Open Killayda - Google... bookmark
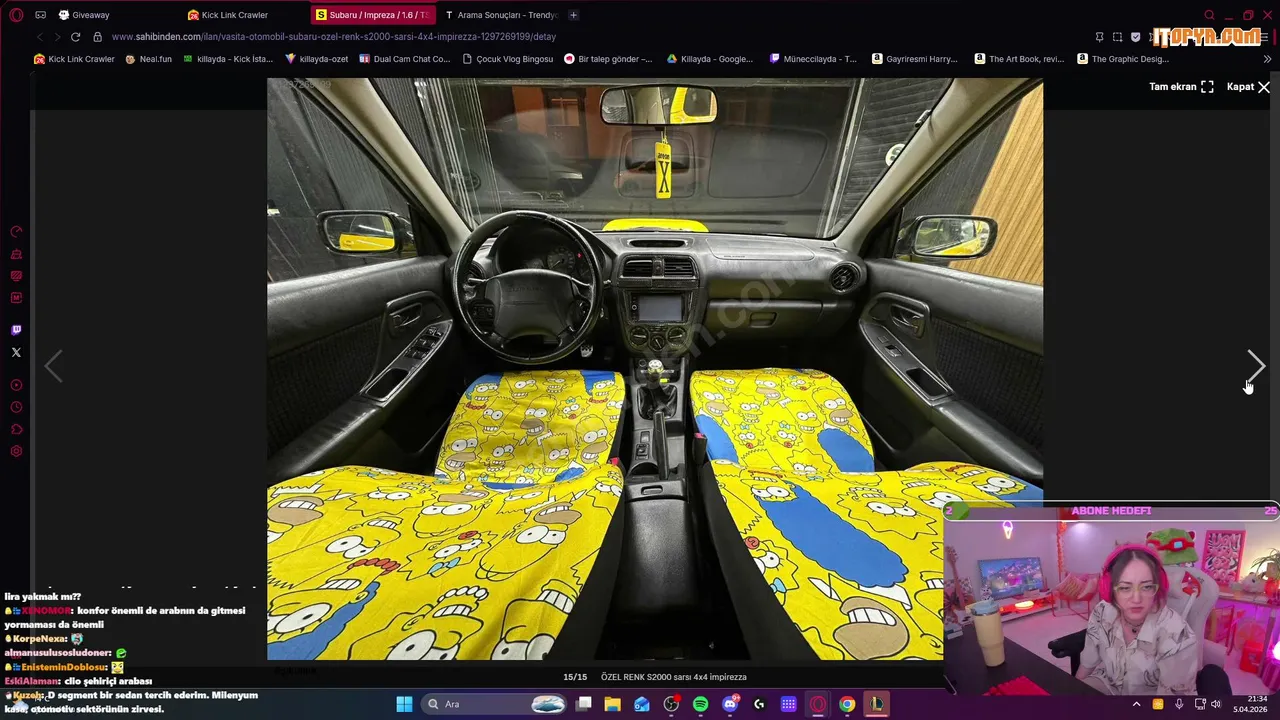Viewport: 1280px width, 720px height. [710, 59]
